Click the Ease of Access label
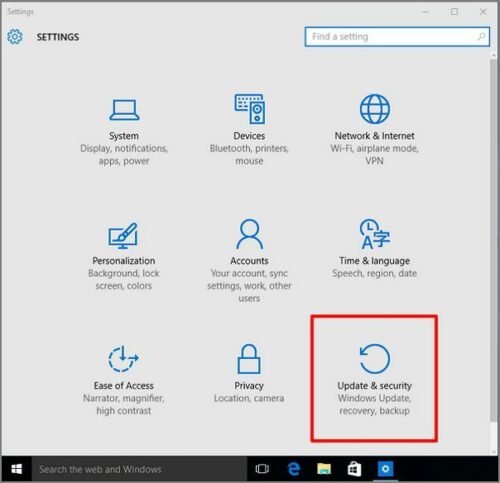500x483 pixels. pyautogui.click(x=124, y=386)
